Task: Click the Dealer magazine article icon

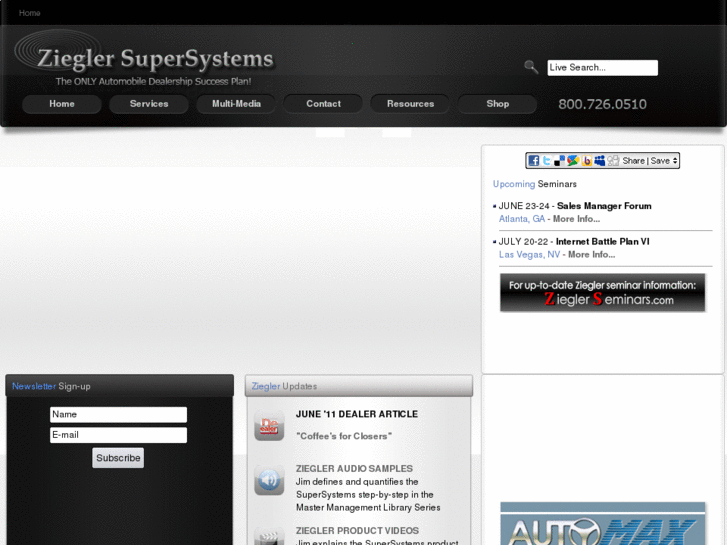Action: pos(269,425)
